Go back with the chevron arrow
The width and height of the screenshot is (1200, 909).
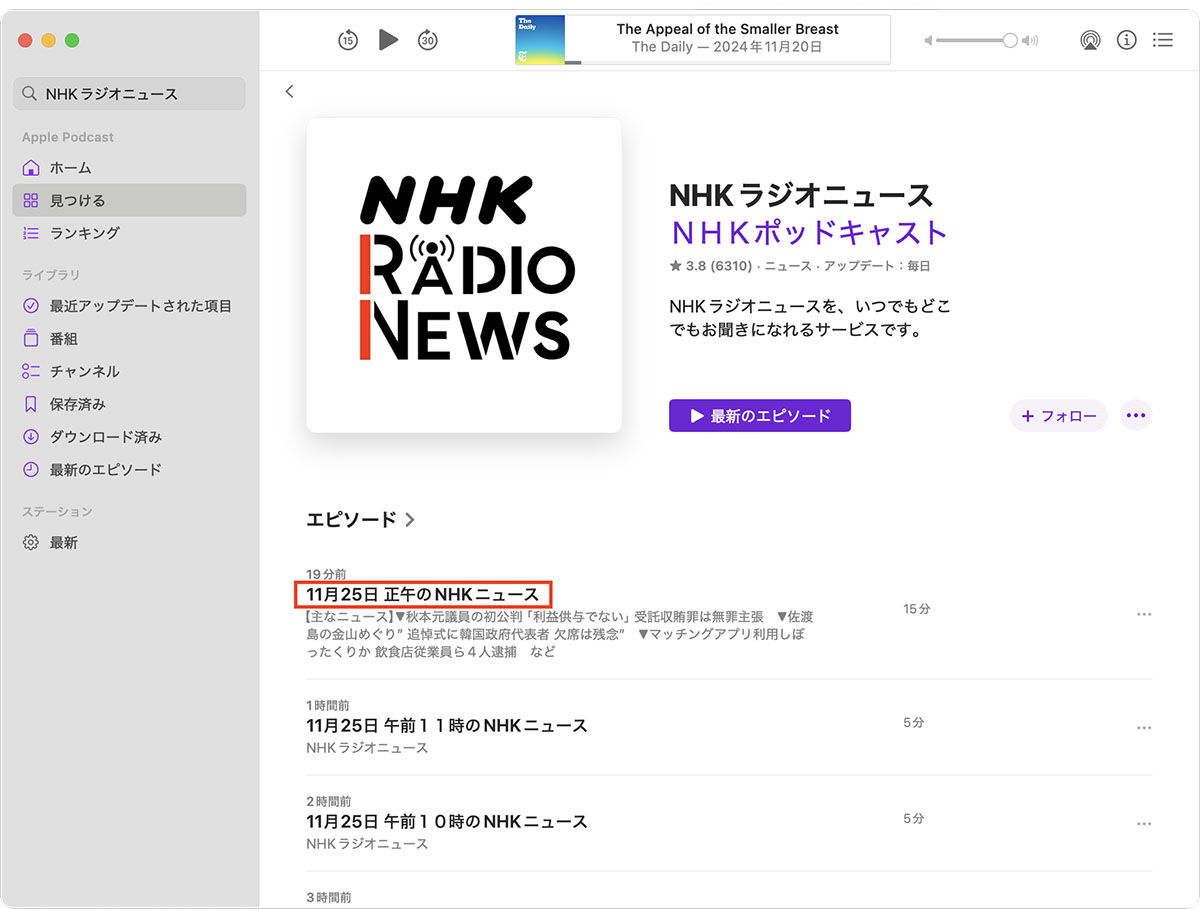click(289, 91)
